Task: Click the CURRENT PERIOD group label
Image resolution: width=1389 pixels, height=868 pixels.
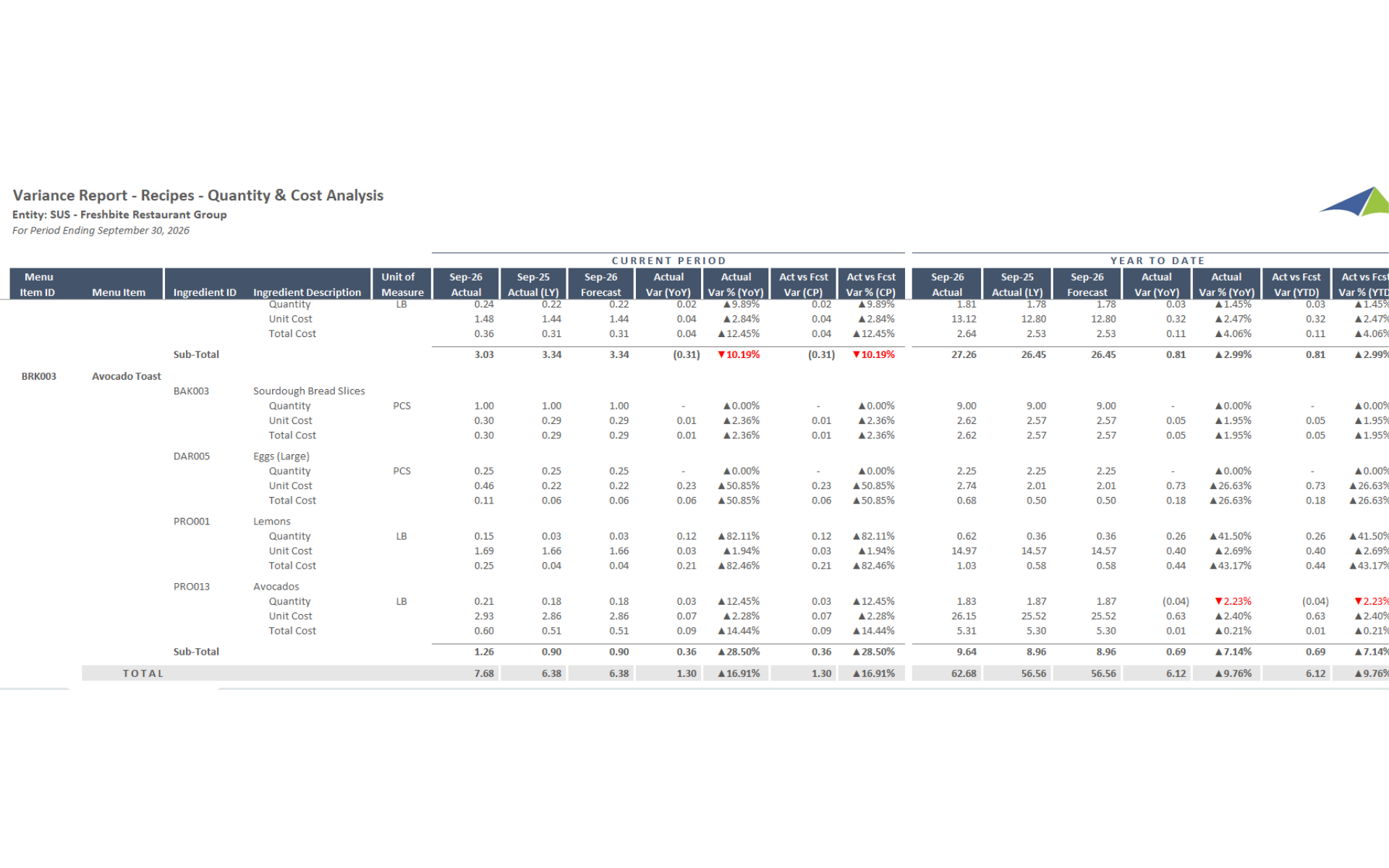Action: pyautogui.click(x=668, y=260)
